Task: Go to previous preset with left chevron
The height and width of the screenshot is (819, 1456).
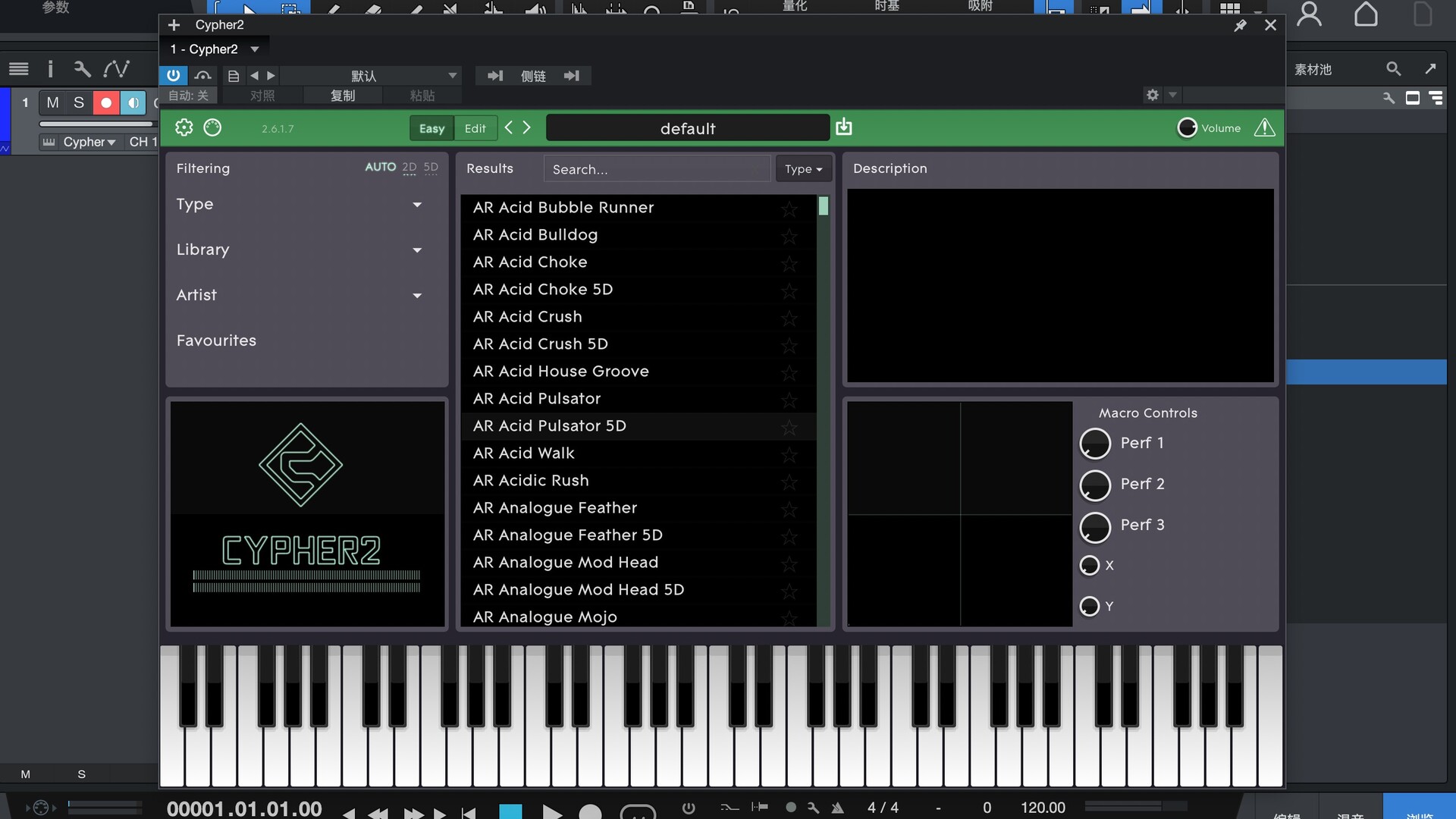Action: [x=509, y=127]
